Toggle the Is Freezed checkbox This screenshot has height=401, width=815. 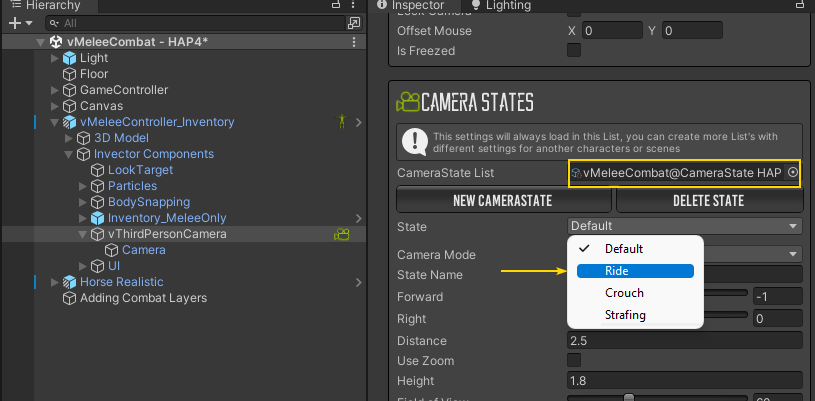coord(574,50)
